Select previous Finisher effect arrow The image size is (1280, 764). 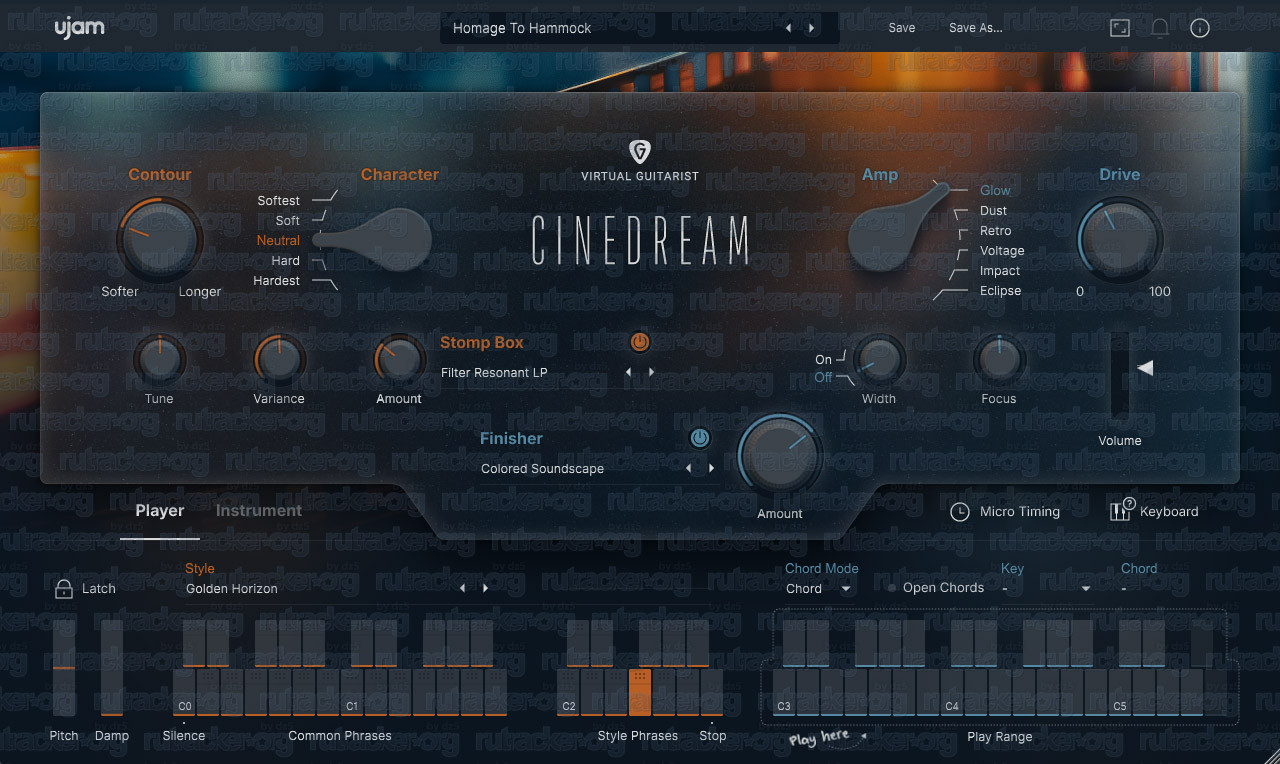coord(689,468)
